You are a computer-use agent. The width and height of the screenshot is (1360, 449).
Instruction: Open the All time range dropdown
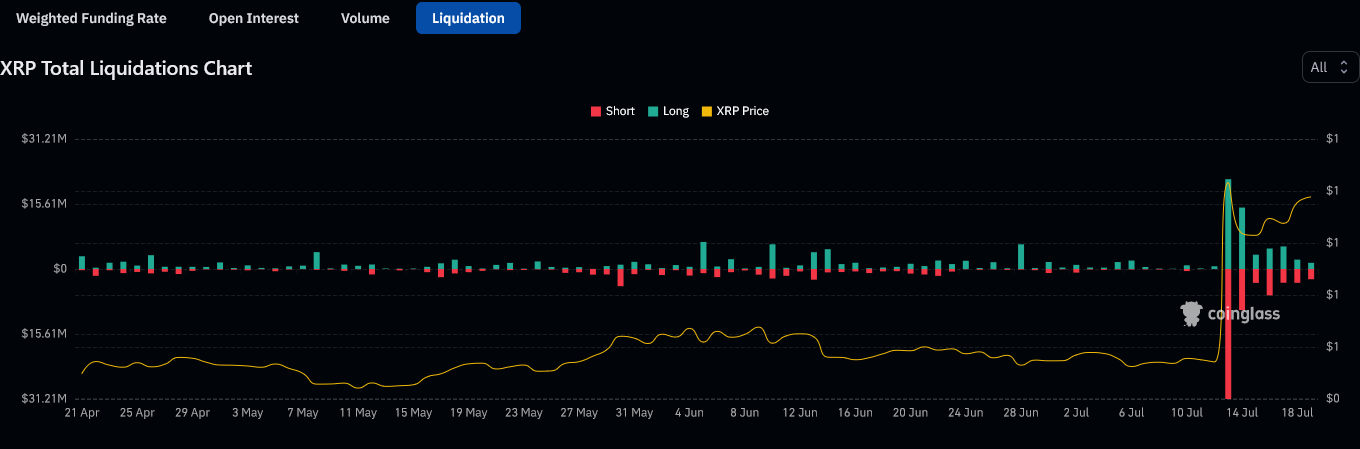(x=1329, y=67)
